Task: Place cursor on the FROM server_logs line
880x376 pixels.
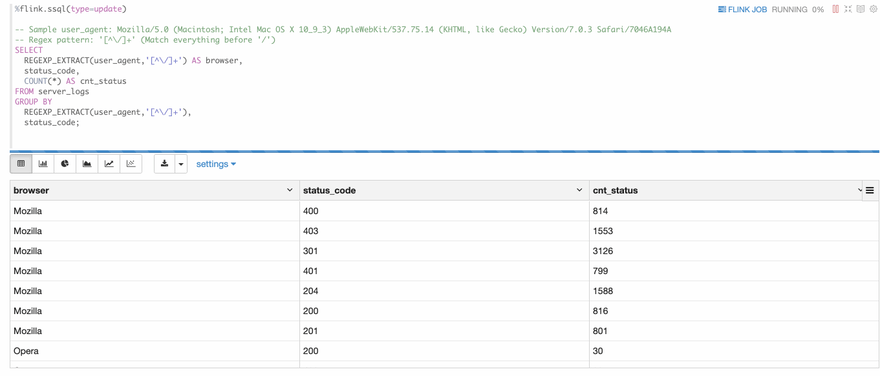Action: (52, 91)
